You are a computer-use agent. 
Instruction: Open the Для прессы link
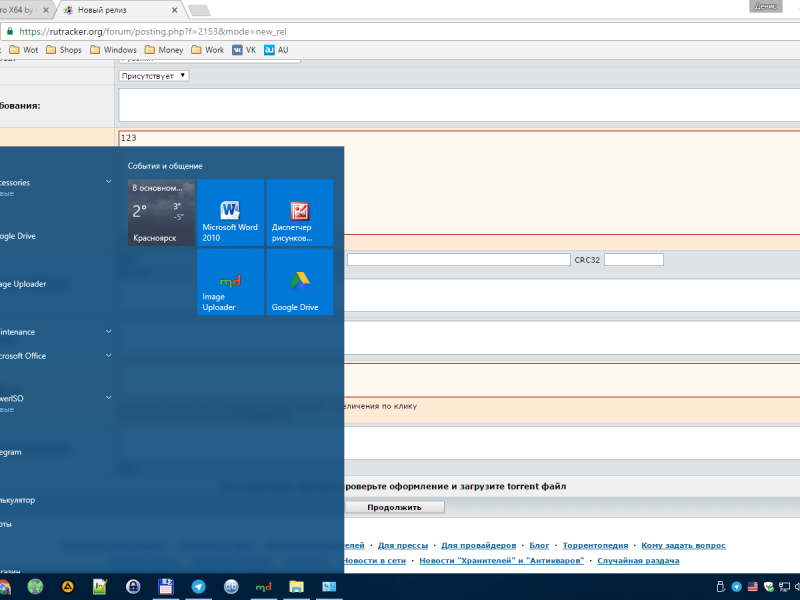[x=403, y=545]
